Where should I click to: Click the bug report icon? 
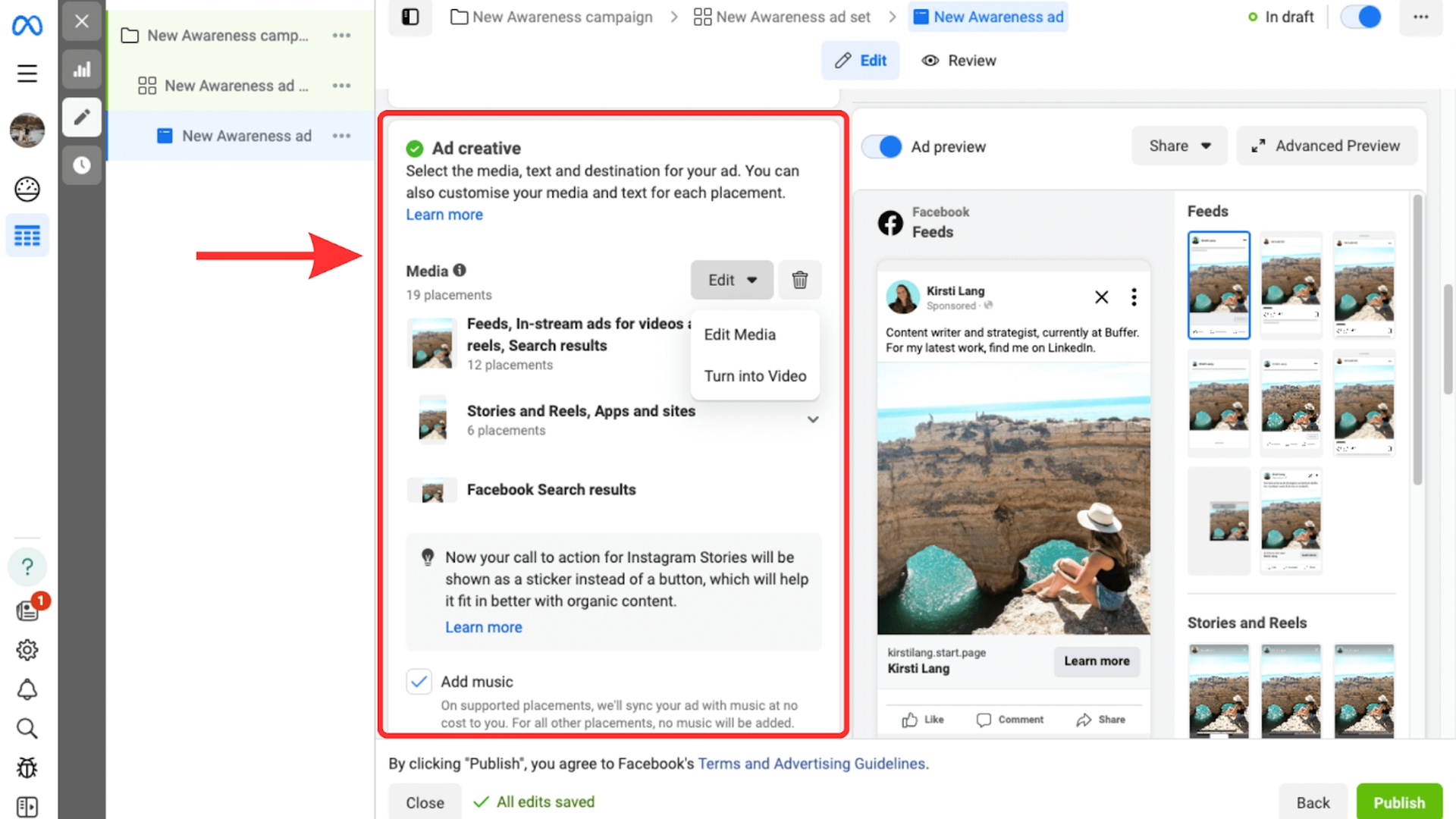(x=27, y=767)
